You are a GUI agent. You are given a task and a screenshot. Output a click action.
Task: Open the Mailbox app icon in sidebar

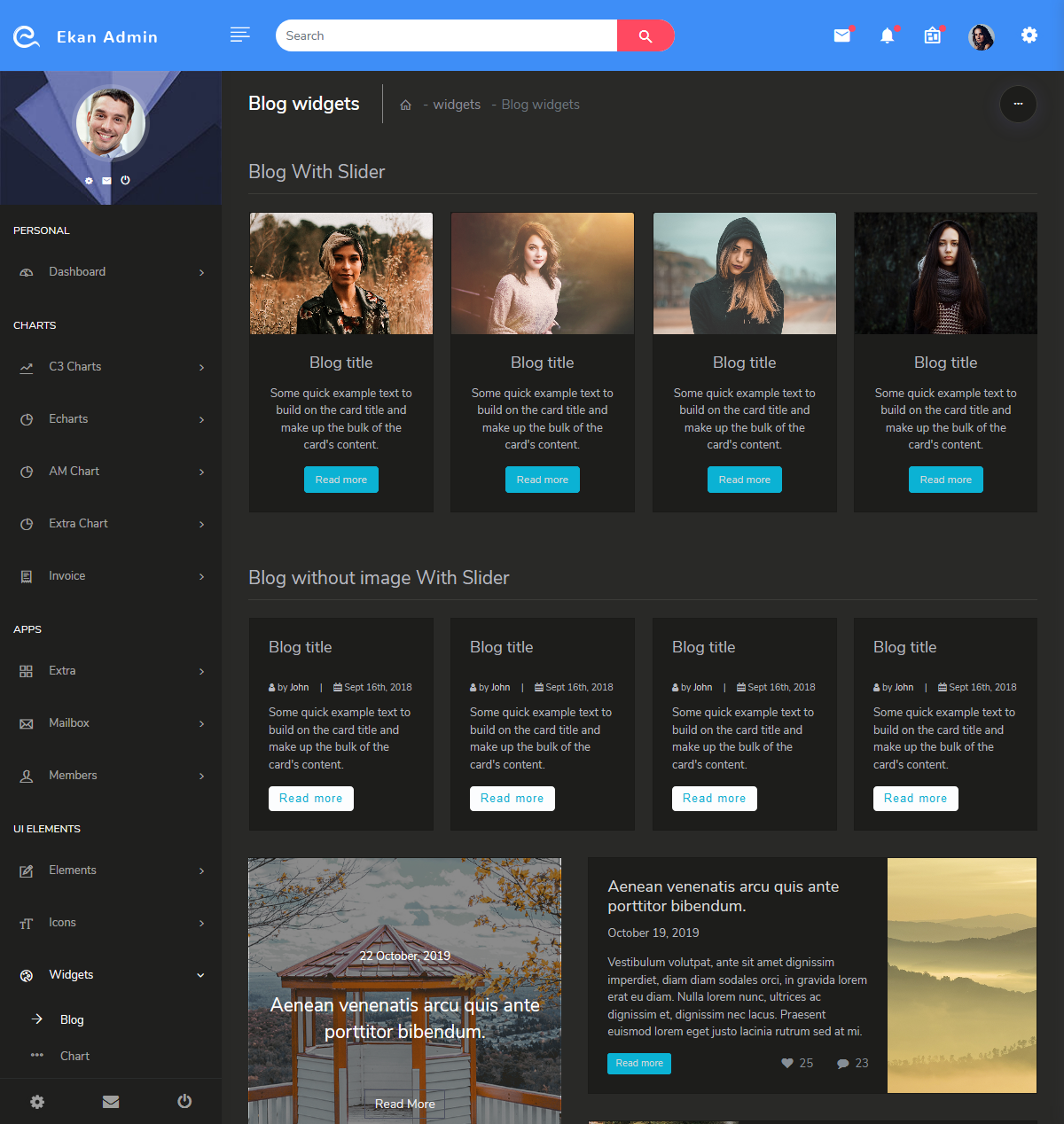(27, 722)
